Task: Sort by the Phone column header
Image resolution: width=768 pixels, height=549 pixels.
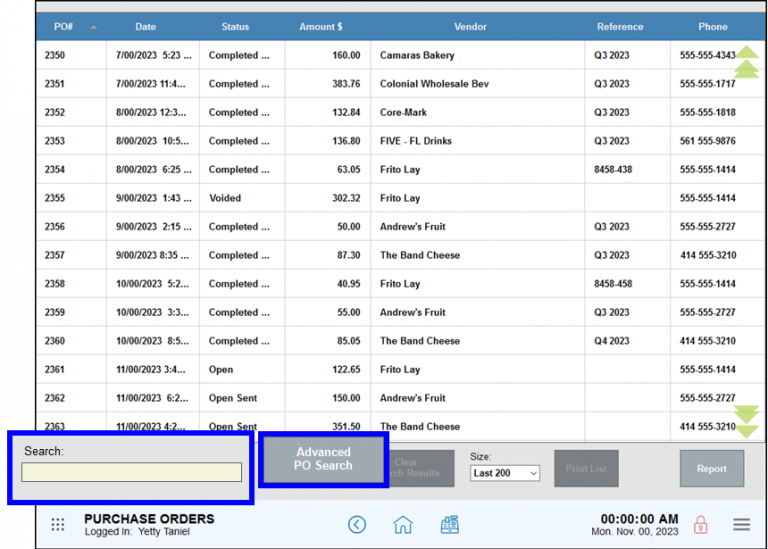Action: (713, 27)
